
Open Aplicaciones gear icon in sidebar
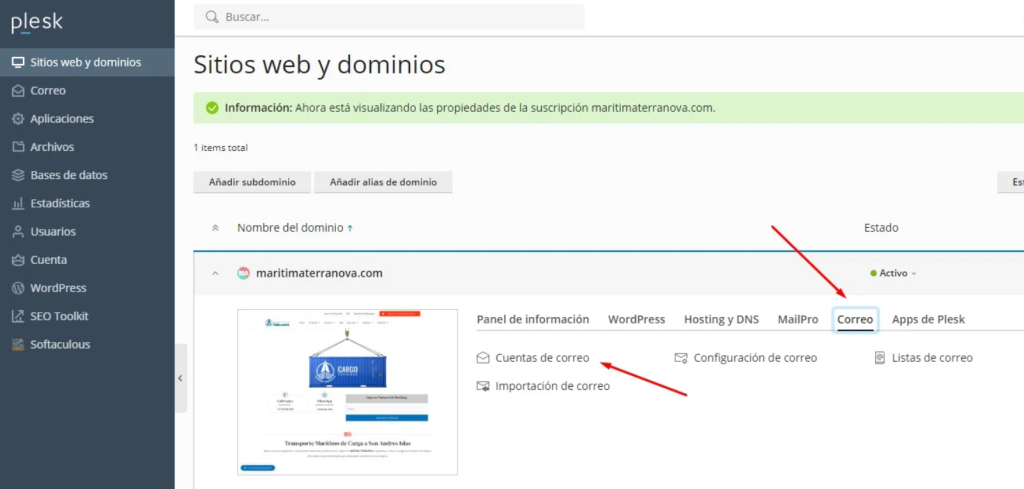pos(18,119)
